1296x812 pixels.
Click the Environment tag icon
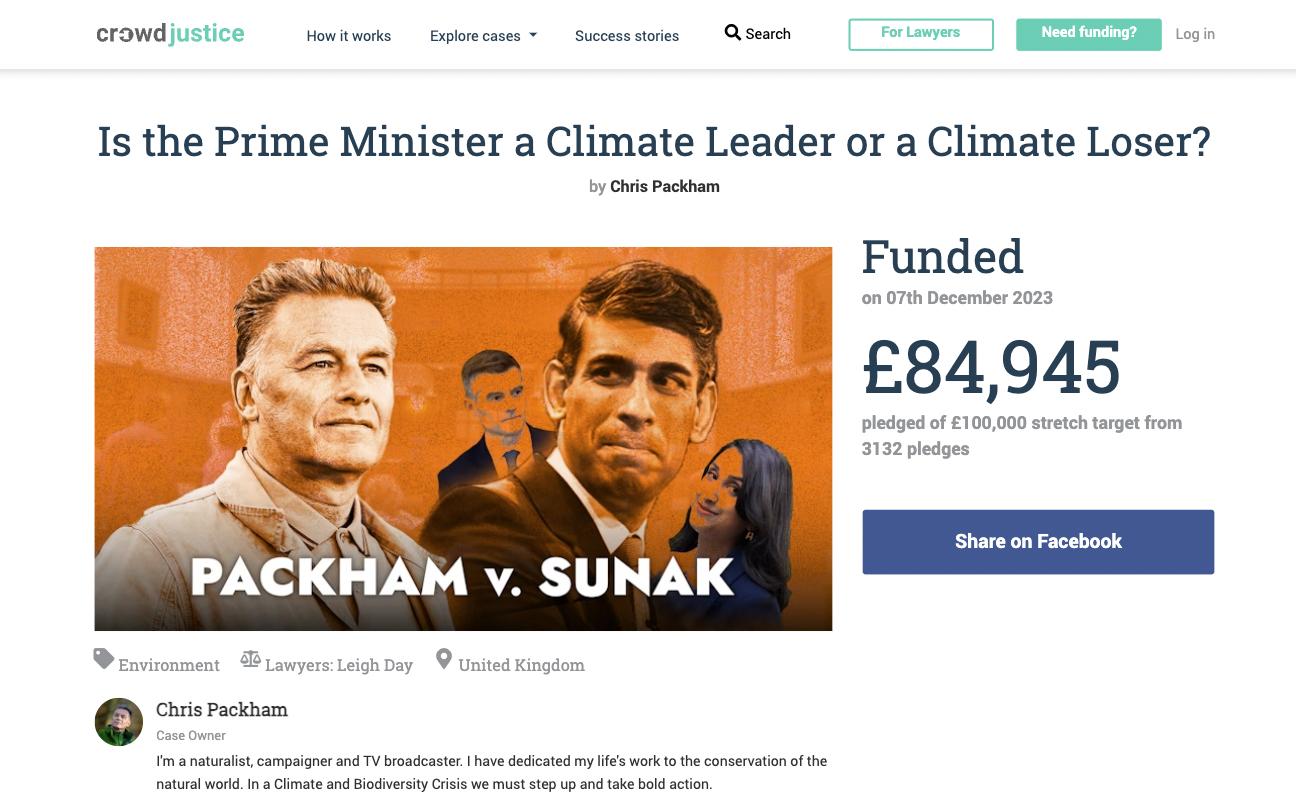click(x=104, y=659)
